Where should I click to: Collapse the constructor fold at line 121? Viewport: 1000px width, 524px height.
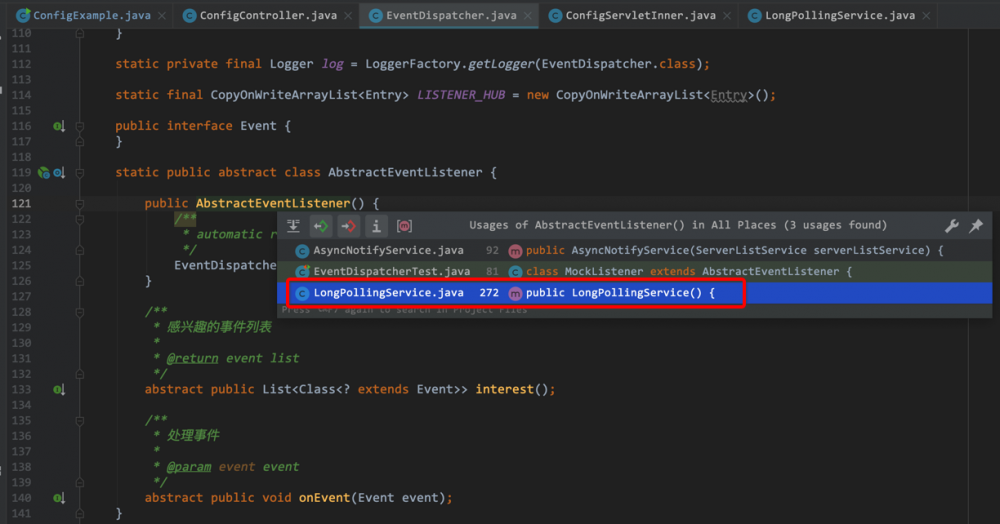coord(80,204)
